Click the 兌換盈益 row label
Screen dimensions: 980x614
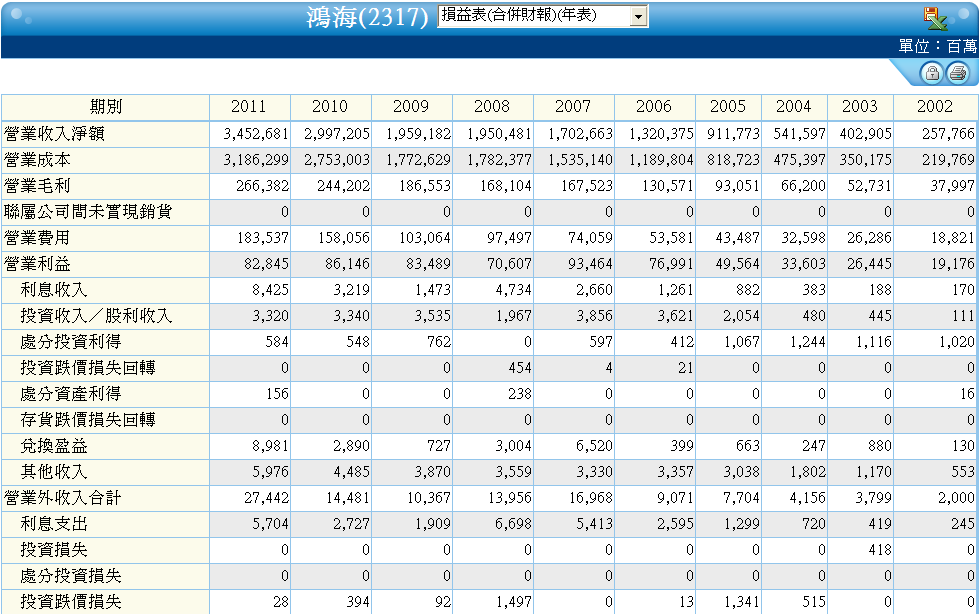54,446
